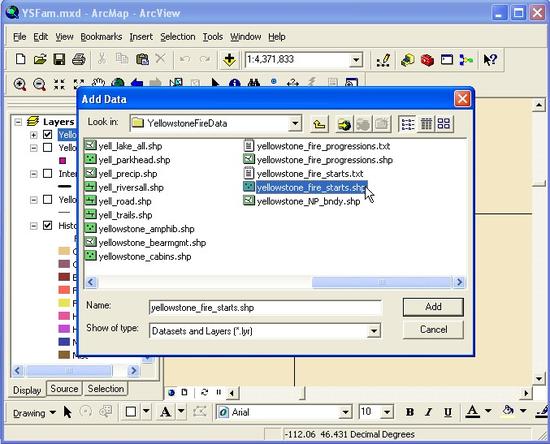Click the Name input field

(x=265, y=308)
